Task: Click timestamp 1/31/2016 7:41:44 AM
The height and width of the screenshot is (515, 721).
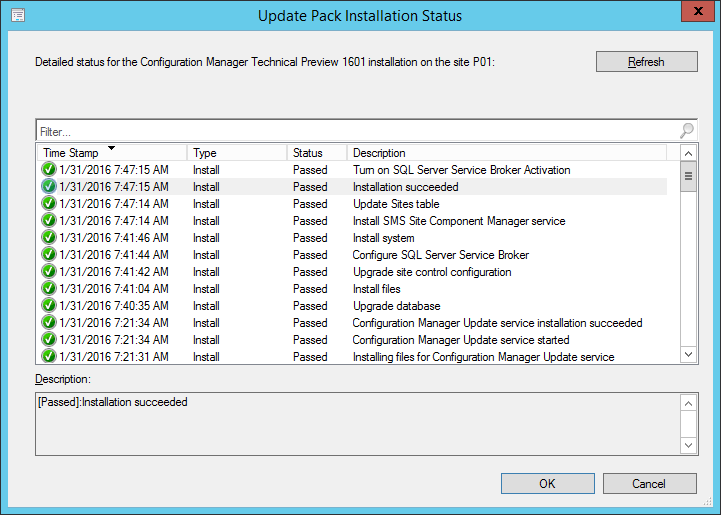Action: 114,255
